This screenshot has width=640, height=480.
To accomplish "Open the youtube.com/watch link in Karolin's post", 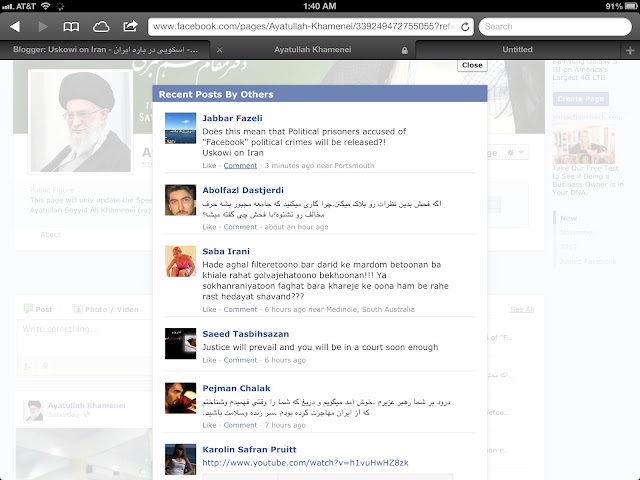I will (305, 463).
